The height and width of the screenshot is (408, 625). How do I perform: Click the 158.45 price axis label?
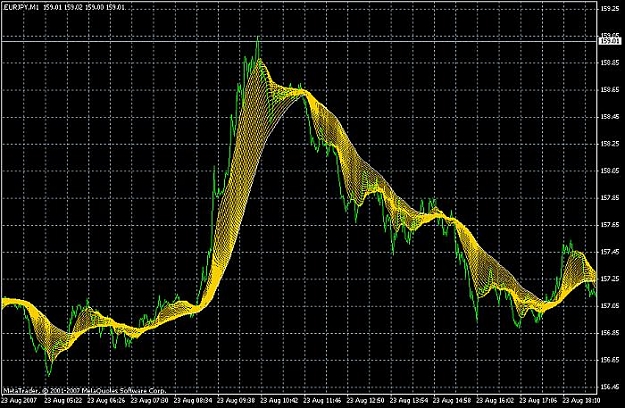[610, 117]
